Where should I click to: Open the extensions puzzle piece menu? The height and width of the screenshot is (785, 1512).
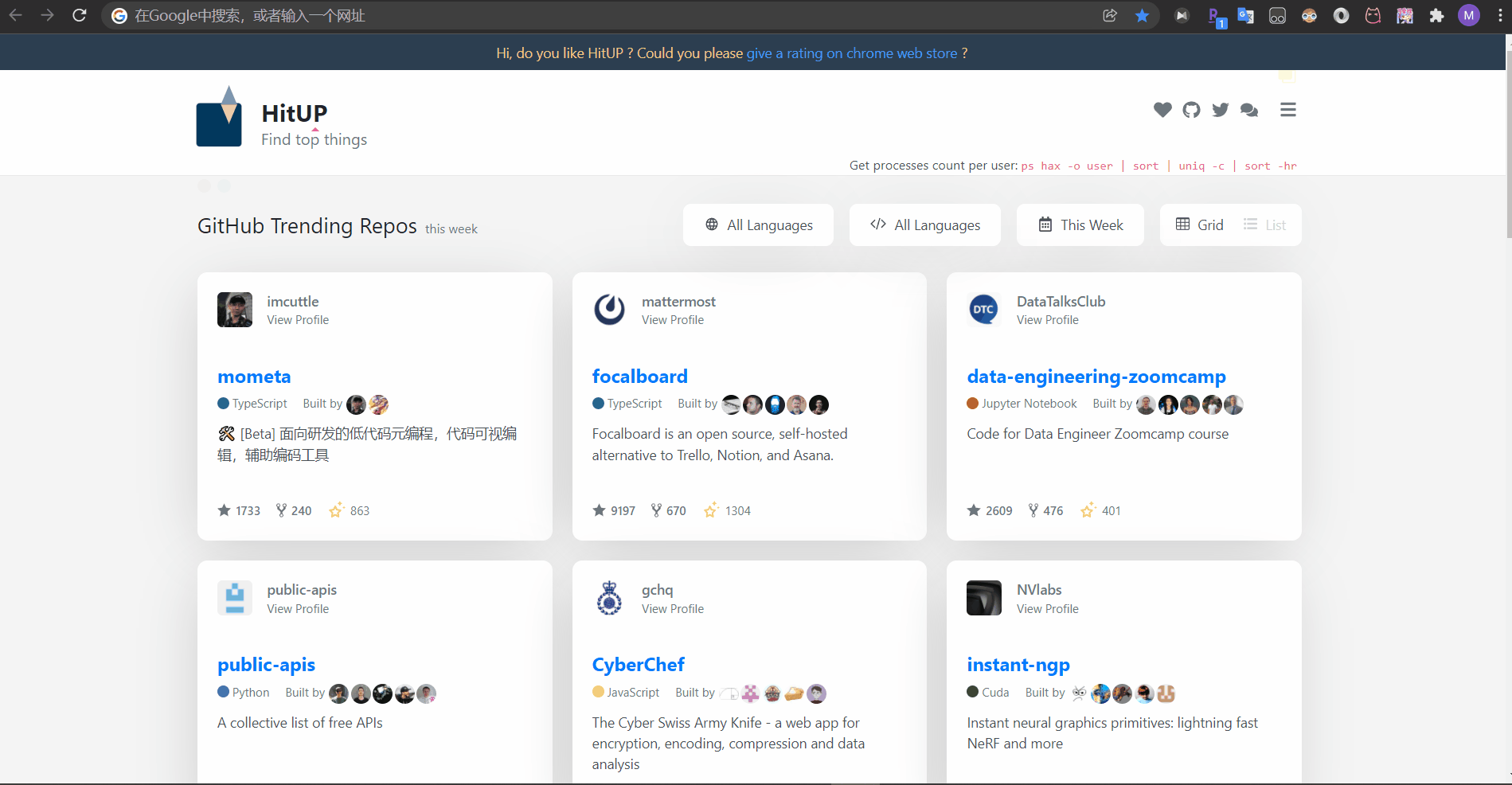click(1436, 15)
